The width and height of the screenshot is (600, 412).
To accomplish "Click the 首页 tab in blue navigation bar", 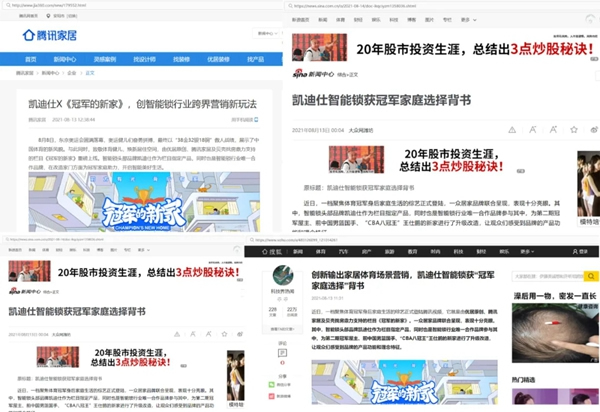I will [30, 59].
